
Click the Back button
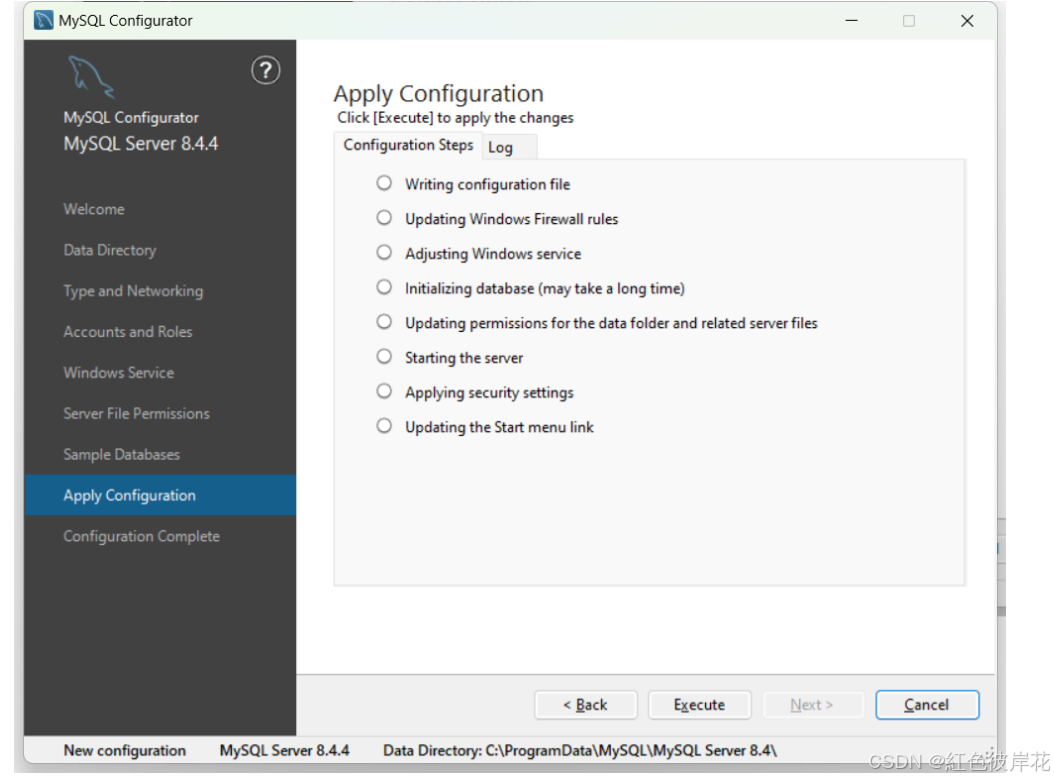point(585,705)
